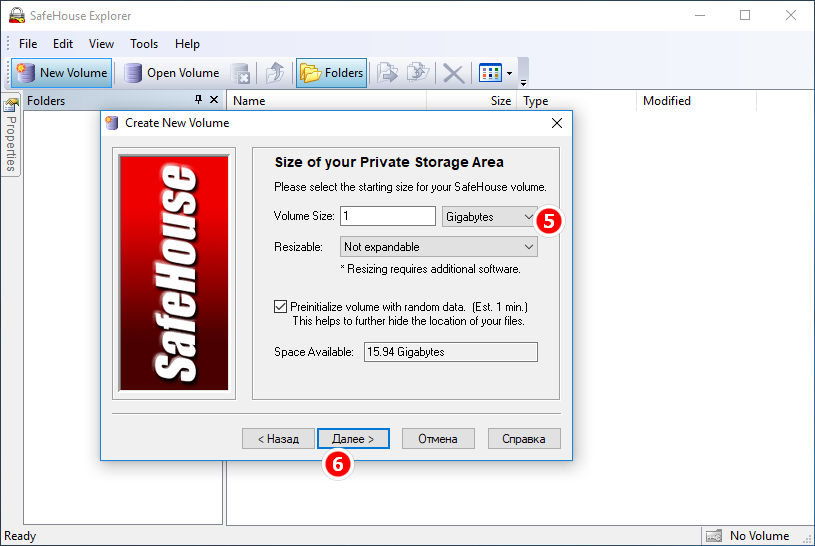This screenshot has width=815, height=546.
Task: Uncheck Preinitialize volume with random data
Action: click(x=280, y=306)
